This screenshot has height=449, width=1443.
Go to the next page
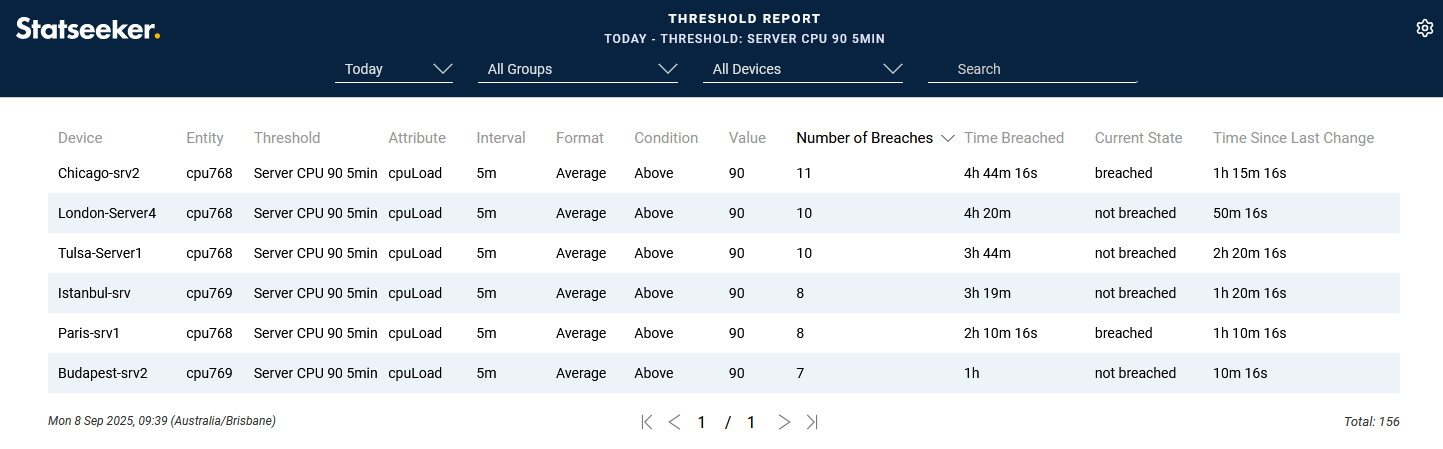point(784,422)
